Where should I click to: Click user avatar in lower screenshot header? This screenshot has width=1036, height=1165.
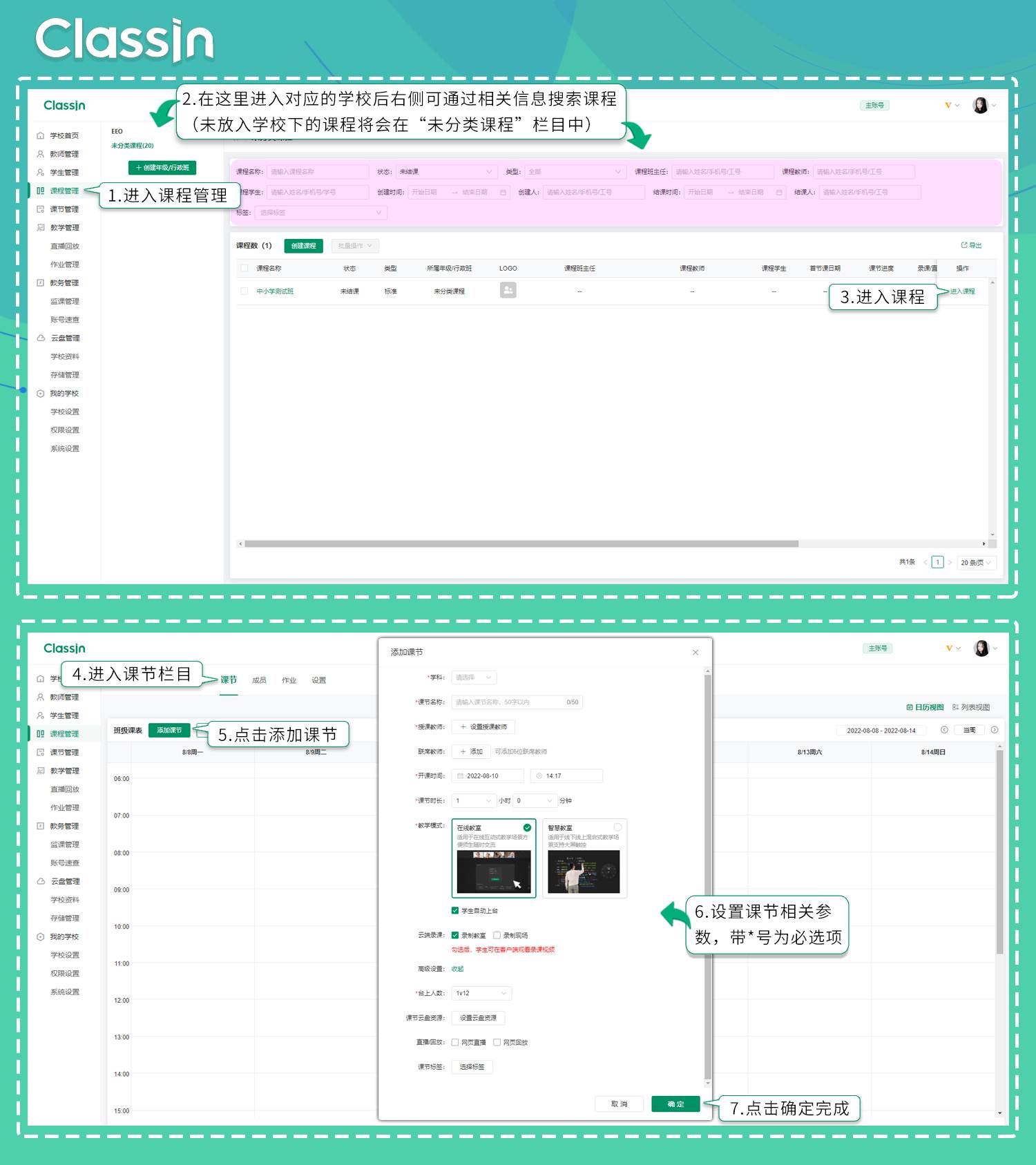[x=981, y=648]
